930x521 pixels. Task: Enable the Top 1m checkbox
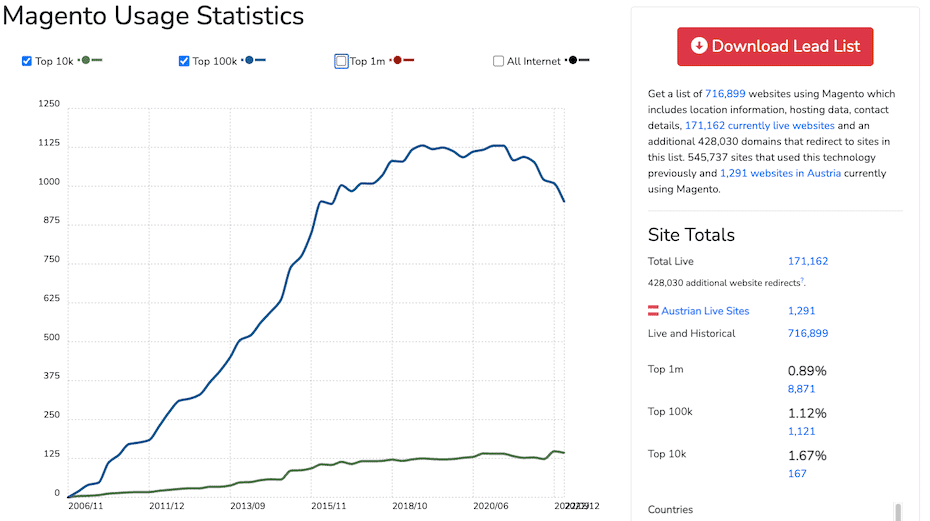(341, 61)
